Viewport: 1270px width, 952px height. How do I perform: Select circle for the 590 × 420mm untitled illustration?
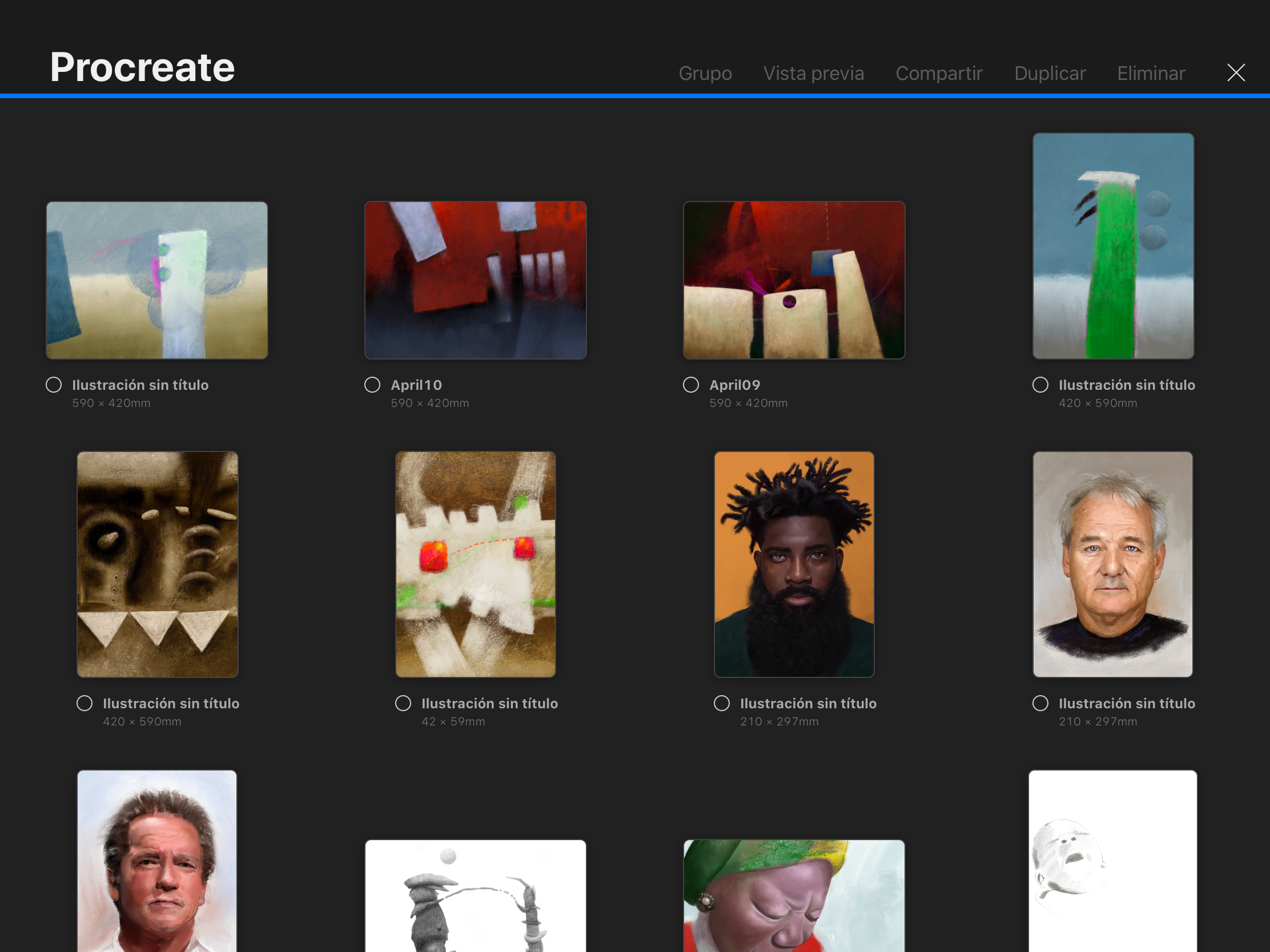54,385
